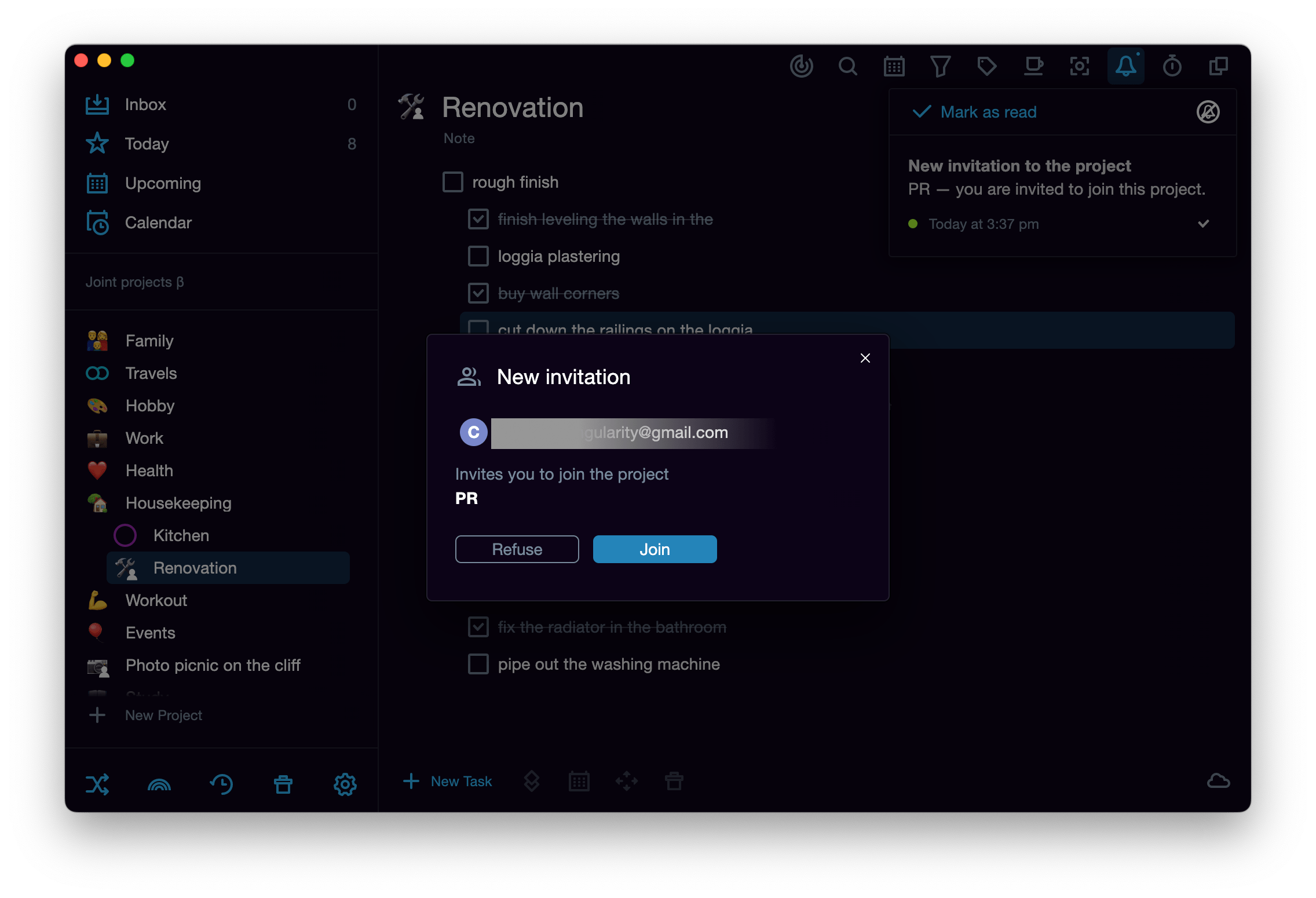The height and width of the screenshot is (898, 1316).
Task: Activate the focus frame icon
Action: point(1079,66)
